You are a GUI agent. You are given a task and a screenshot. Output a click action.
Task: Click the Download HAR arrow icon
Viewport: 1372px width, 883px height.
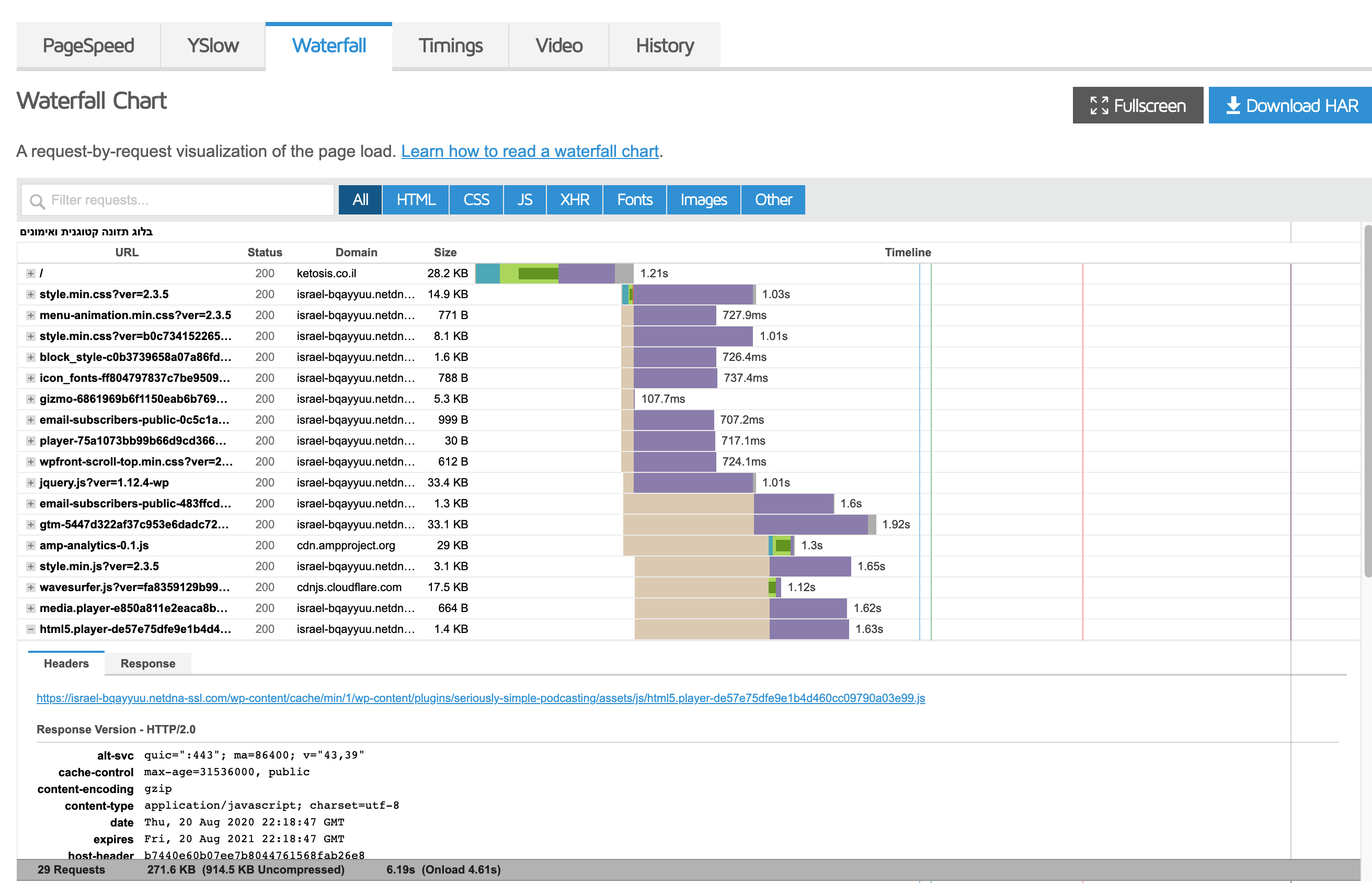1233,106
